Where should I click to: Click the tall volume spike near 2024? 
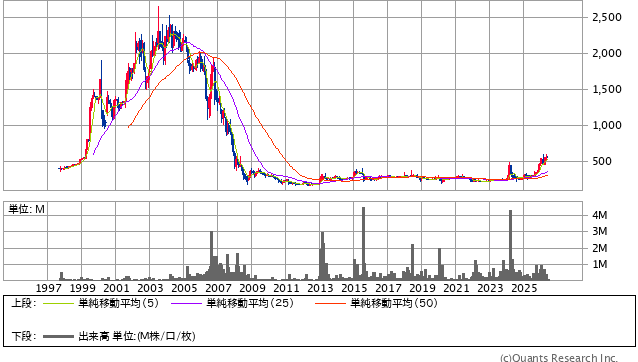[x=510, y=245]
